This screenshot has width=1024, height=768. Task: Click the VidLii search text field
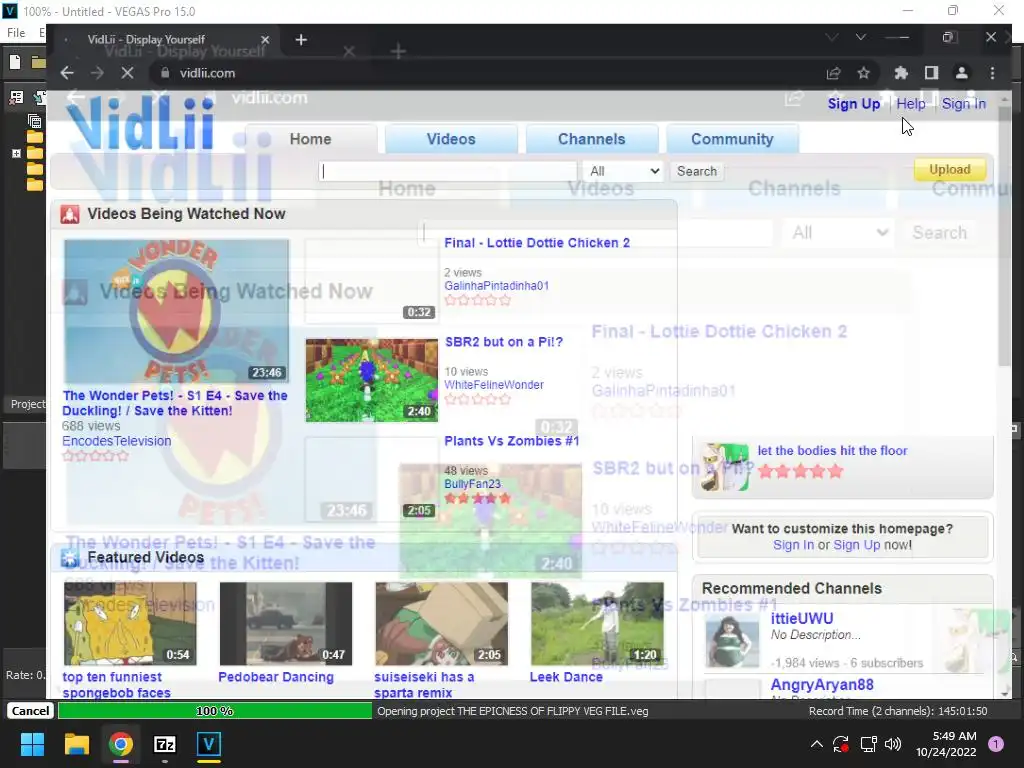tap(448, 171)
